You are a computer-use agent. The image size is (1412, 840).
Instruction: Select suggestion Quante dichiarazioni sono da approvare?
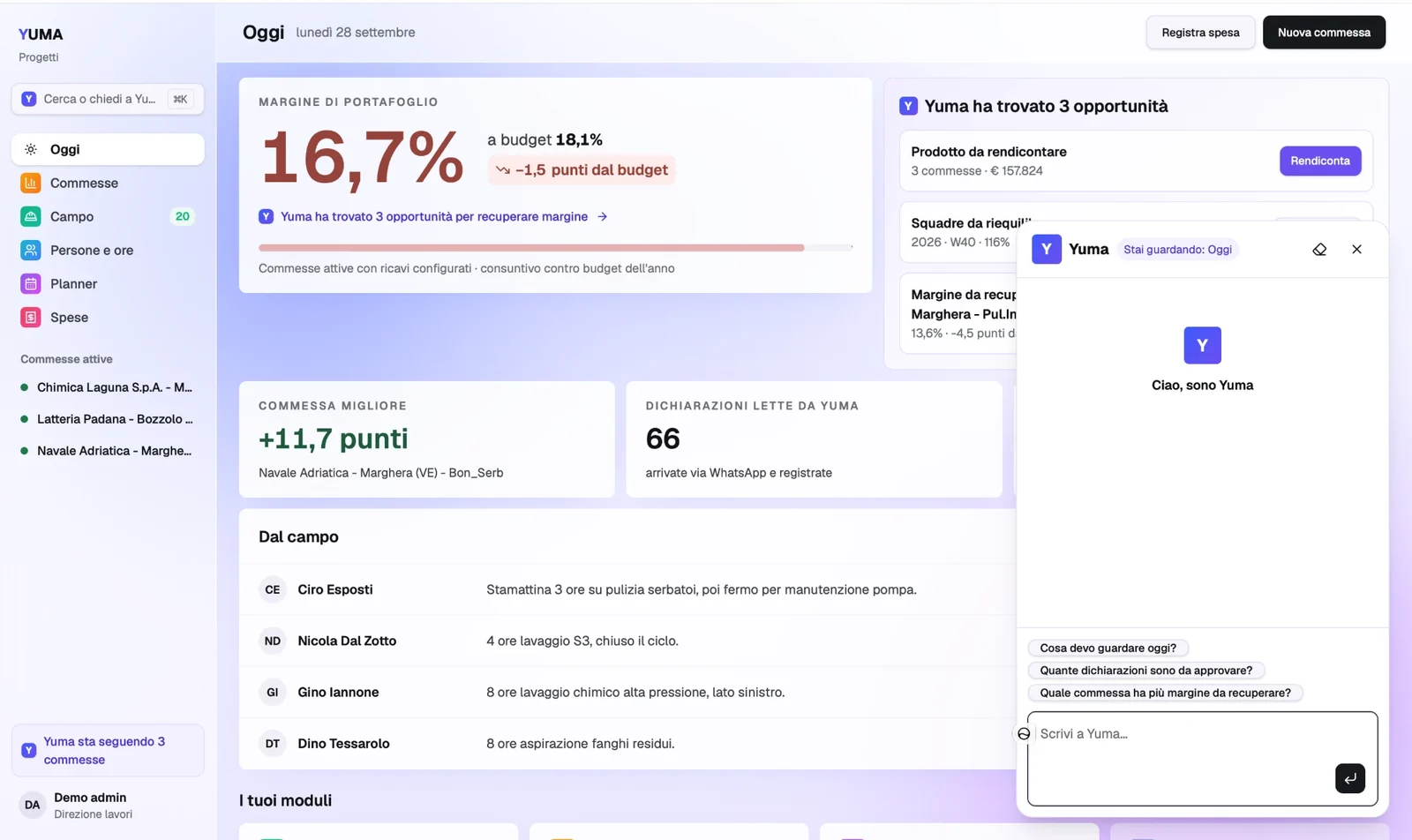1145,671
